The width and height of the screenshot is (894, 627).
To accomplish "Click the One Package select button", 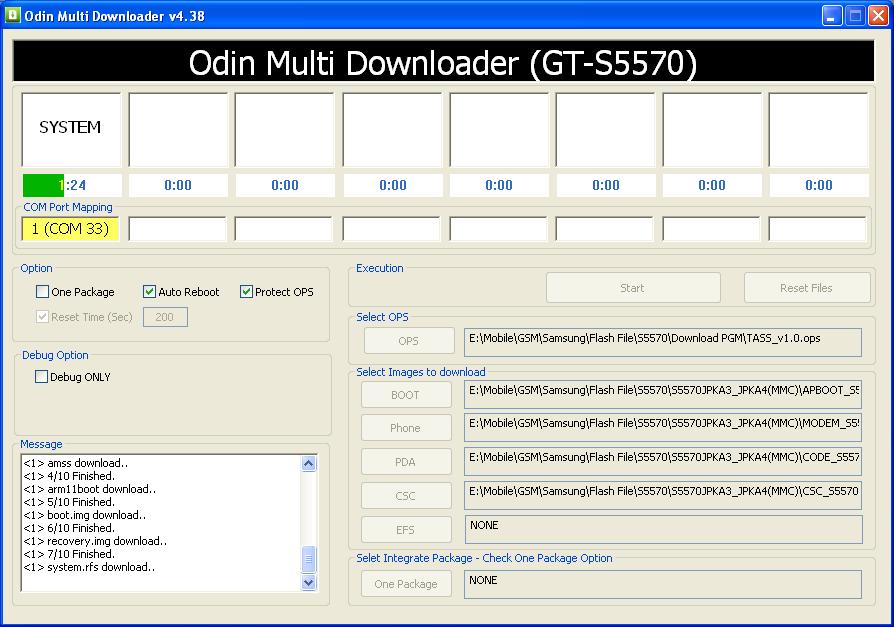I will coord(405,584).
